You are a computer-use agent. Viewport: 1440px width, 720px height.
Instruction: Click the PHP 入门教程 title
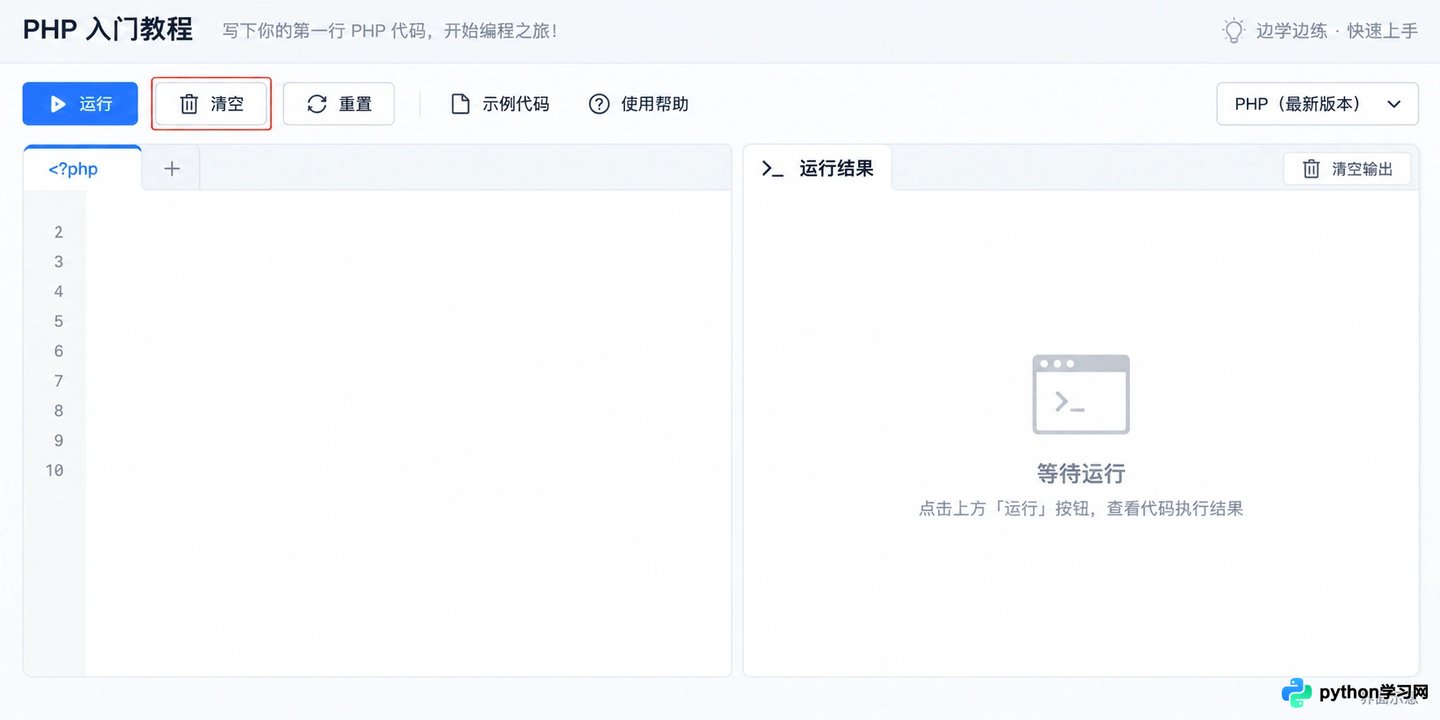pos(108,29)
